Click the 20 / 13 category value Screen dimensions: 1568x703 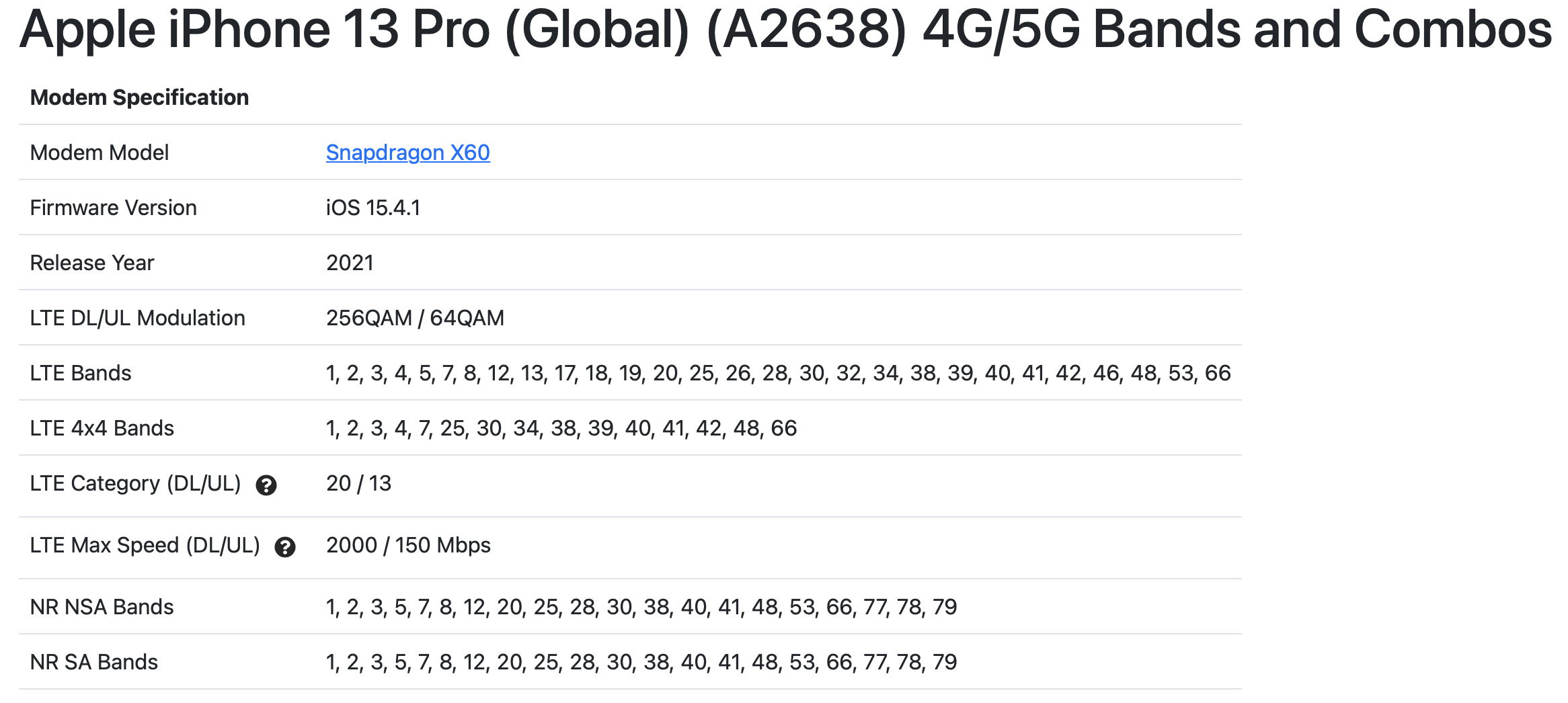[358, 483]
